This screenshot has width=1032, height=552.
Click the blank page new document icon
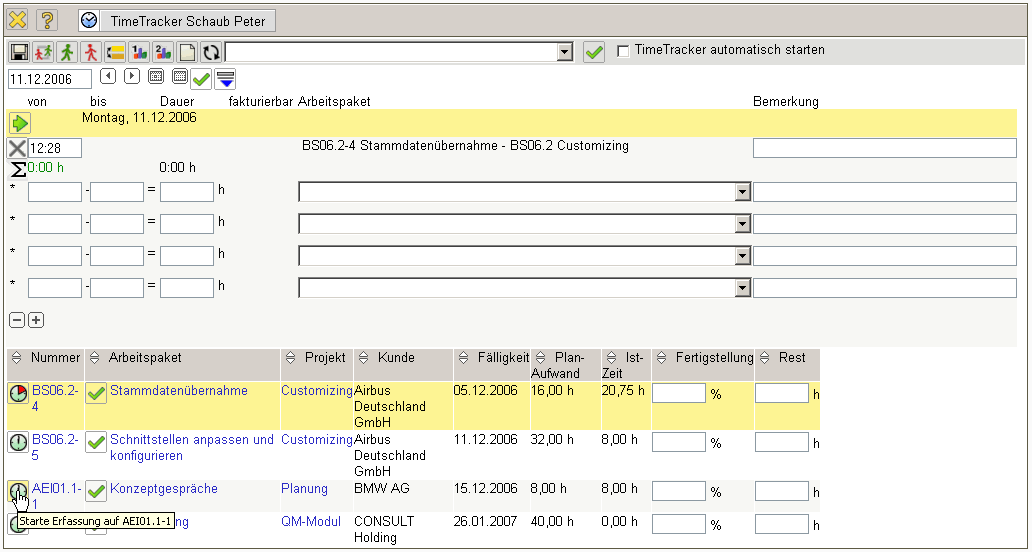[187, 53]
